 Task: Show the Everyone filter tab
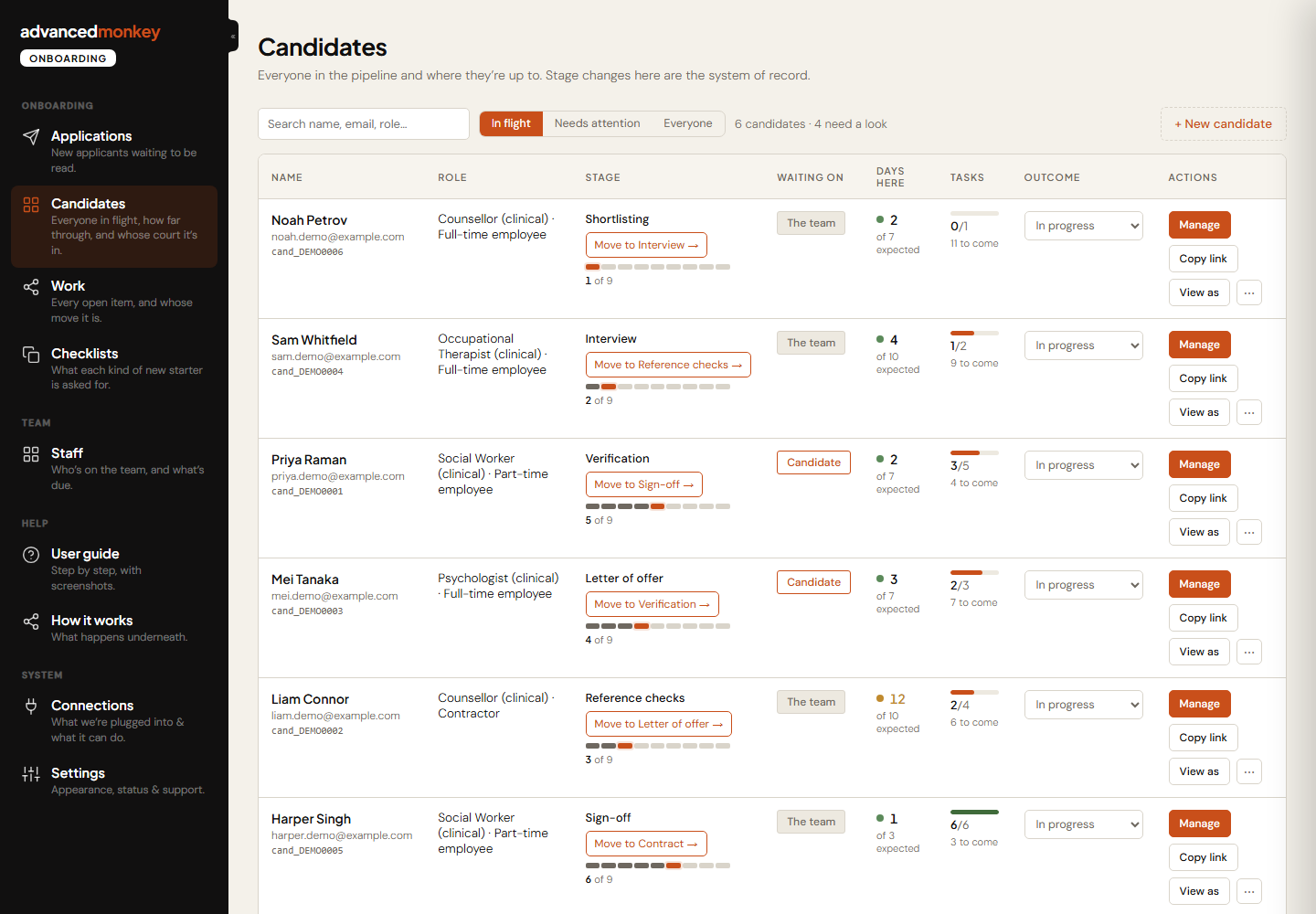coord(687,123)
